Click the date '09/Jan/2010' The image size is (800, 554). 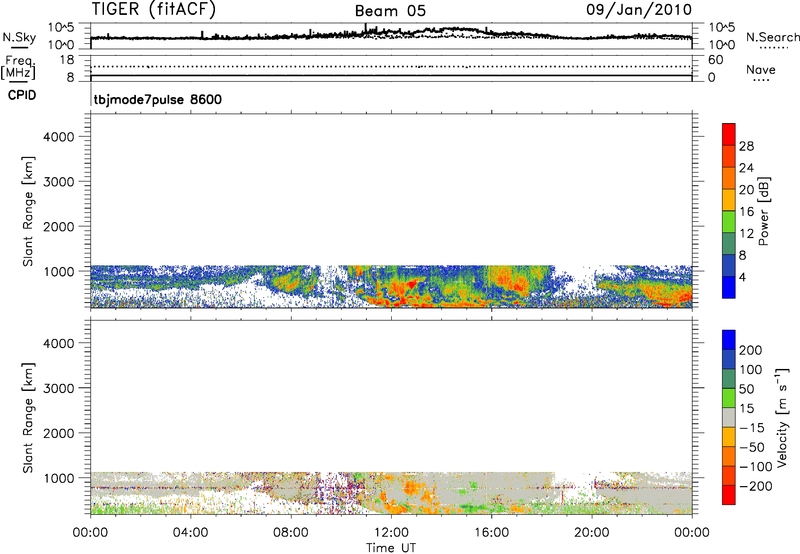click(x=639, y=10)
